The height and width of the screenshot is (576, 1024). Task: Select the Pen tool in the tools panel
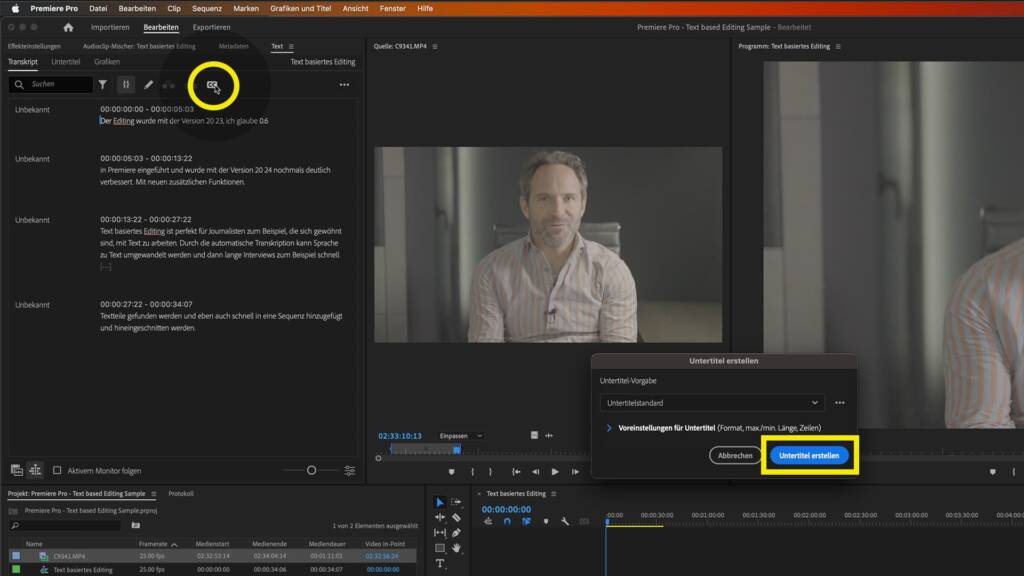[x=456, y=533]
